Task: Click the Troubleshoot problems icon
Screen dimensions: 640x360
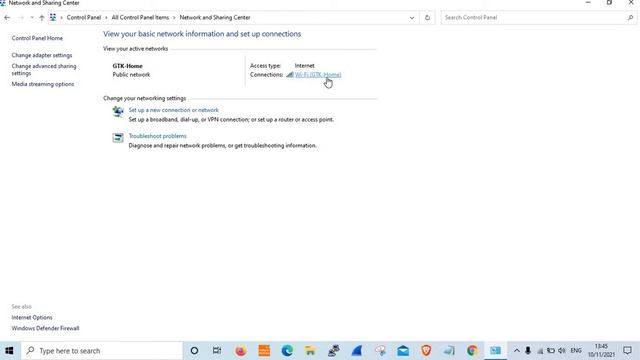Action: click(118, 138)
